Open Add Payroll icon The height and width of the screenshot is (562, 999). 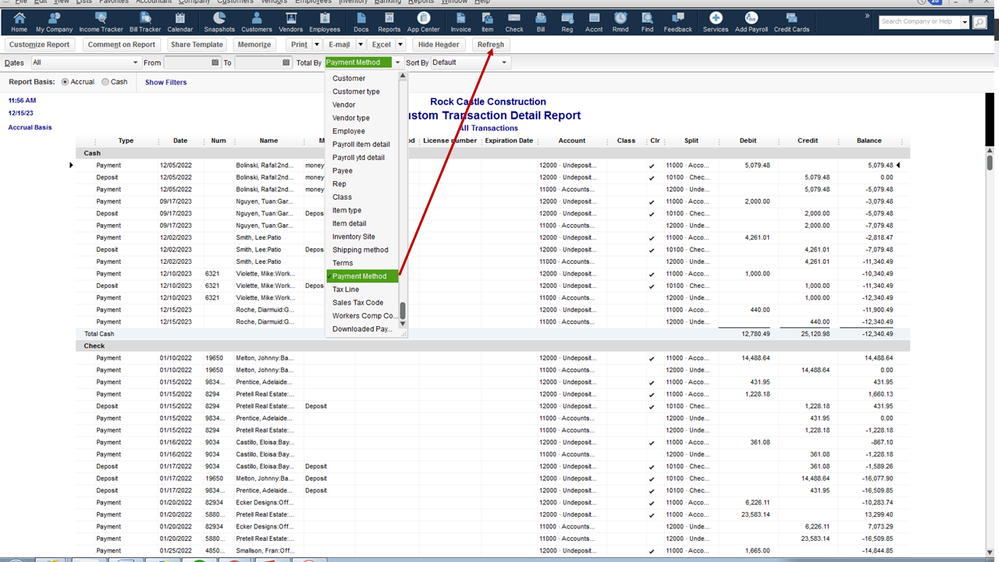click(x=751, y=22)
